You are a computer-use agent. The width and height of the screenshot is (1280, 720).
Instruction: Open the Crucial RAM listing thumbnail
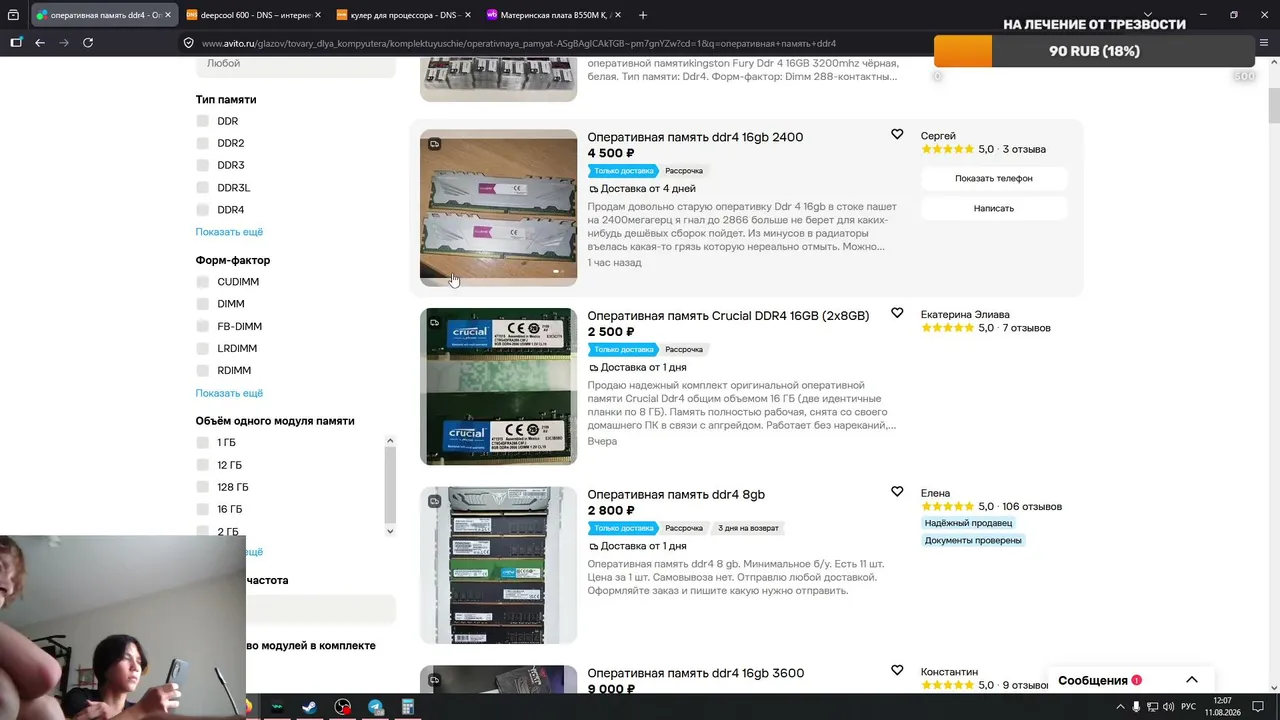[x=498, y=386]
